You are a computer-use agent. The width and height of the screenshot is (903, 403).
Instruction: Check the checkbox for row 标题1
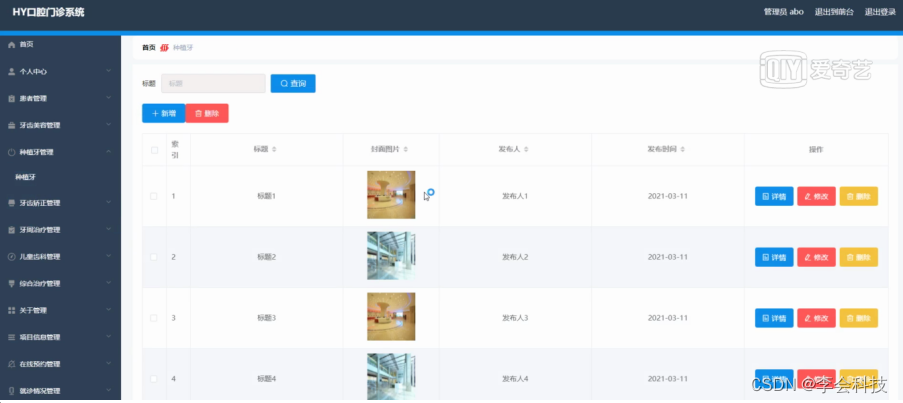[x=154, y=196]
